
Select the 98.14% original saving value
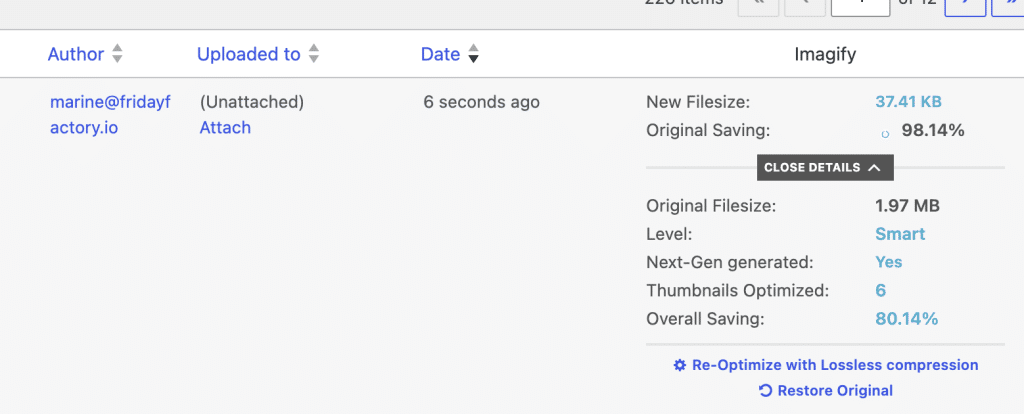933,131
